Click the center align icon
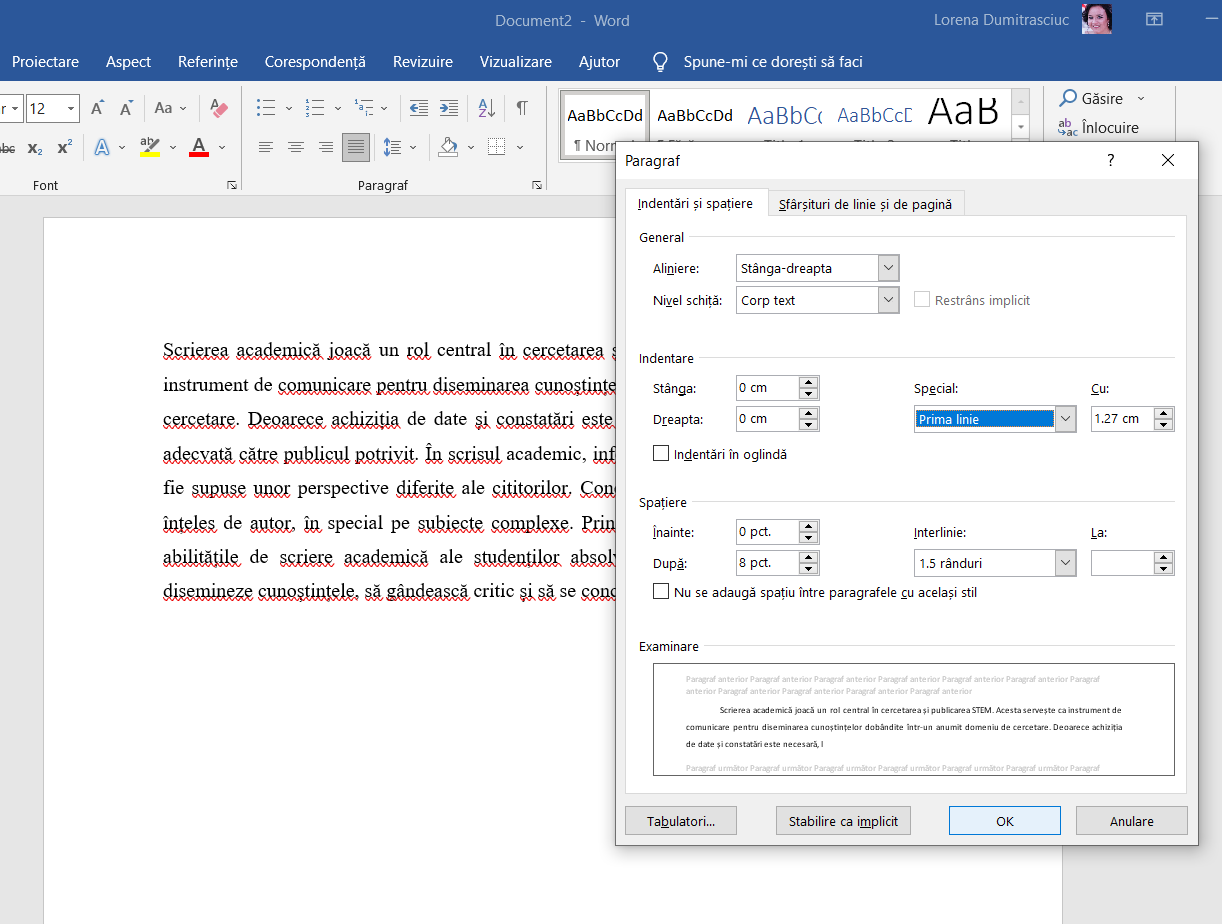 click(x=296, y=147)
